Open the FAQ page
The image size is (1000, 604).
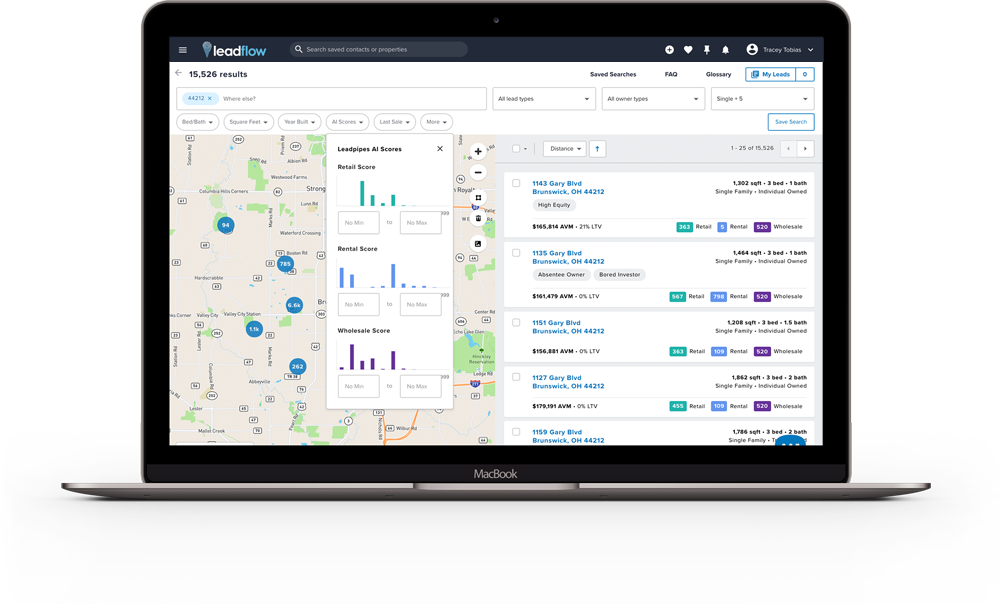[x=671, y=75]
